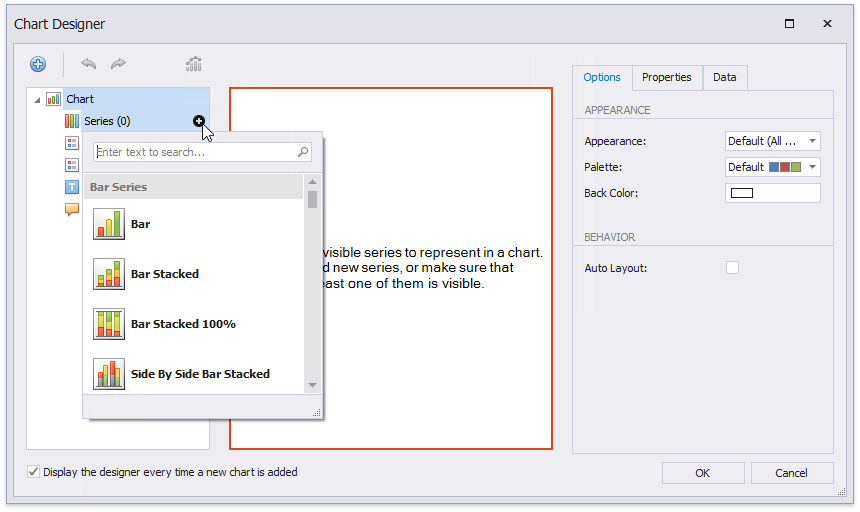Click the redo arrow in toolbar
Image resolution: width=860 pixels, height=512 pixels.
pos(118,65)
